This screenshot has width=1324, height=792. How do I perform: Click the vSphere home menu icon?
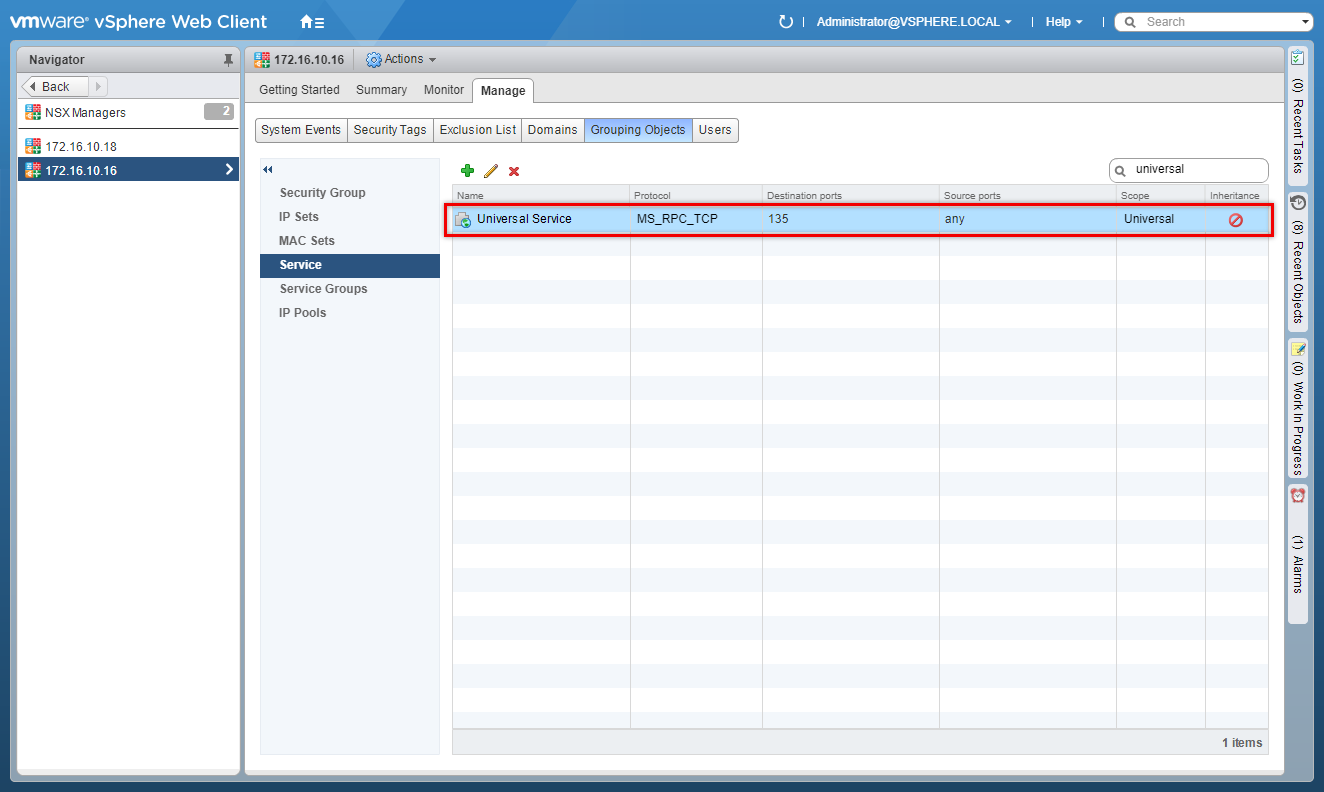click(312, 22)
